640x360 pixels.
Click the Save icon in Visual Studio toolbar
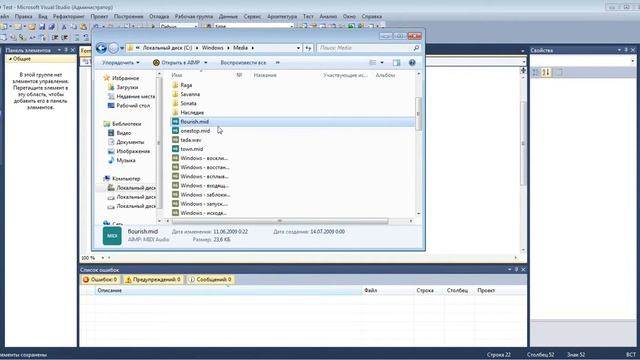(42, 27)
